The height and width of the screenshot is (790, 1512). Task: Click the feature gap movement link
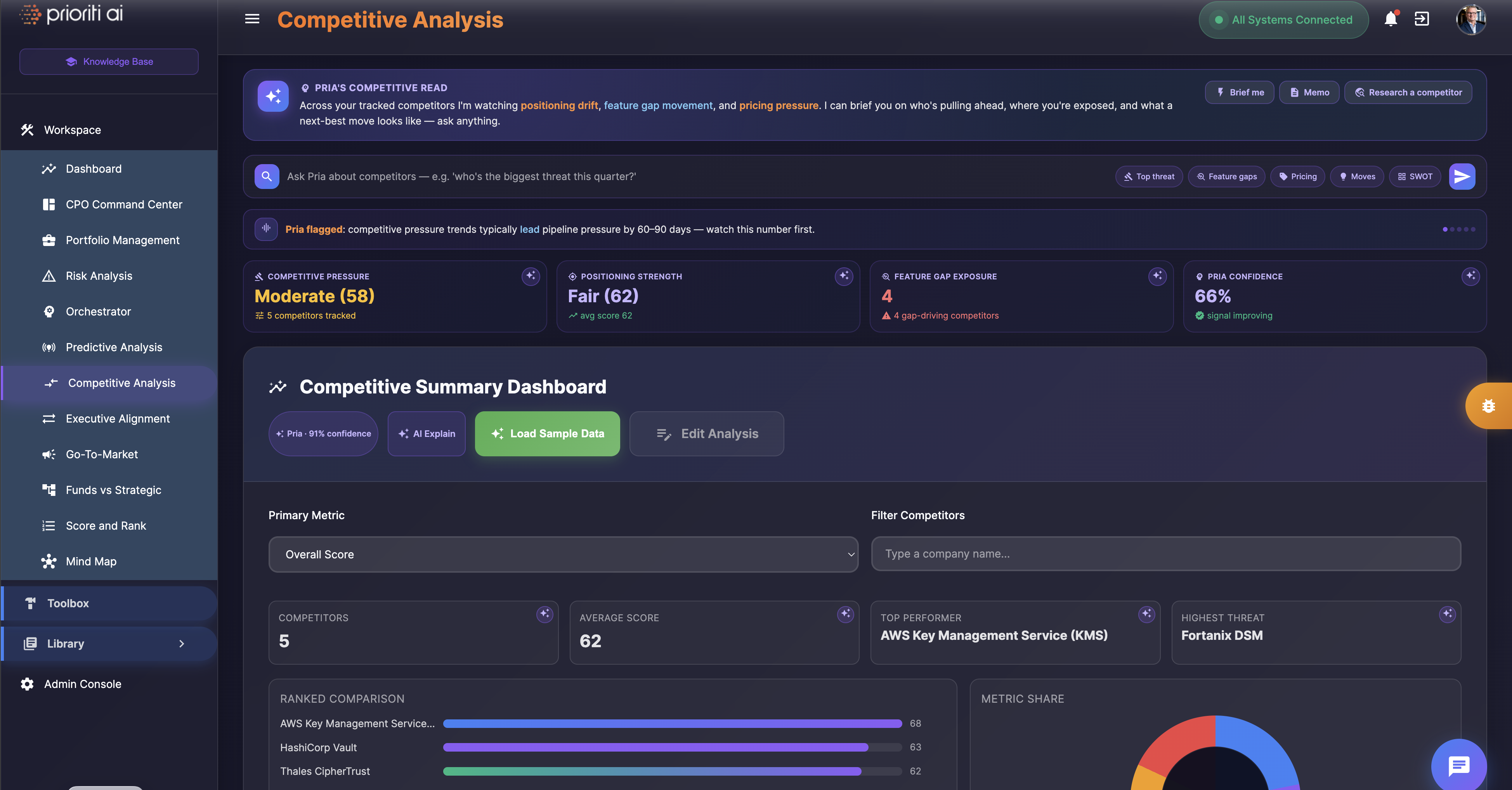click(x=658, y=105)
